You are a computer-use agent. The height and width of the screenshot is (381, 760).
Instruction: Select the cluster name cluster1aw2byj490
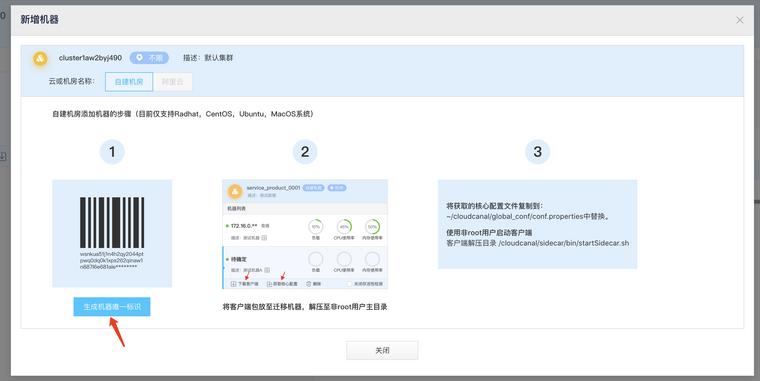click(91, 58)
